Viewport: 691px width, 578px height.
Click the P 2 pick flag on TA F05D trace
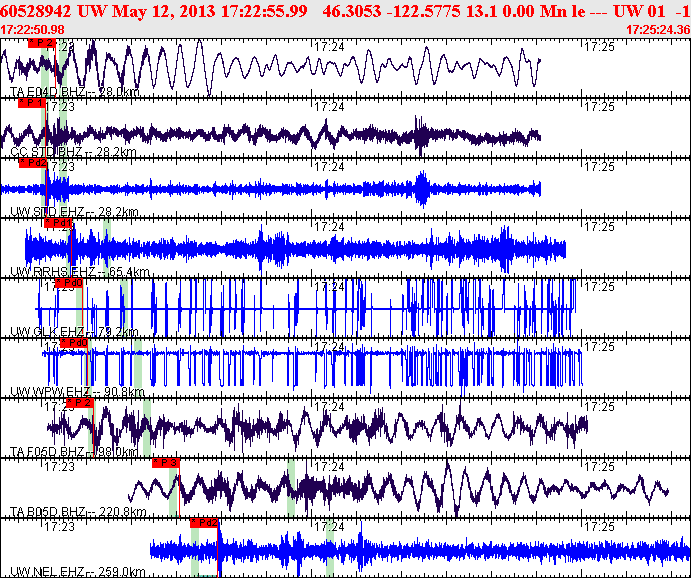point(80,403)
